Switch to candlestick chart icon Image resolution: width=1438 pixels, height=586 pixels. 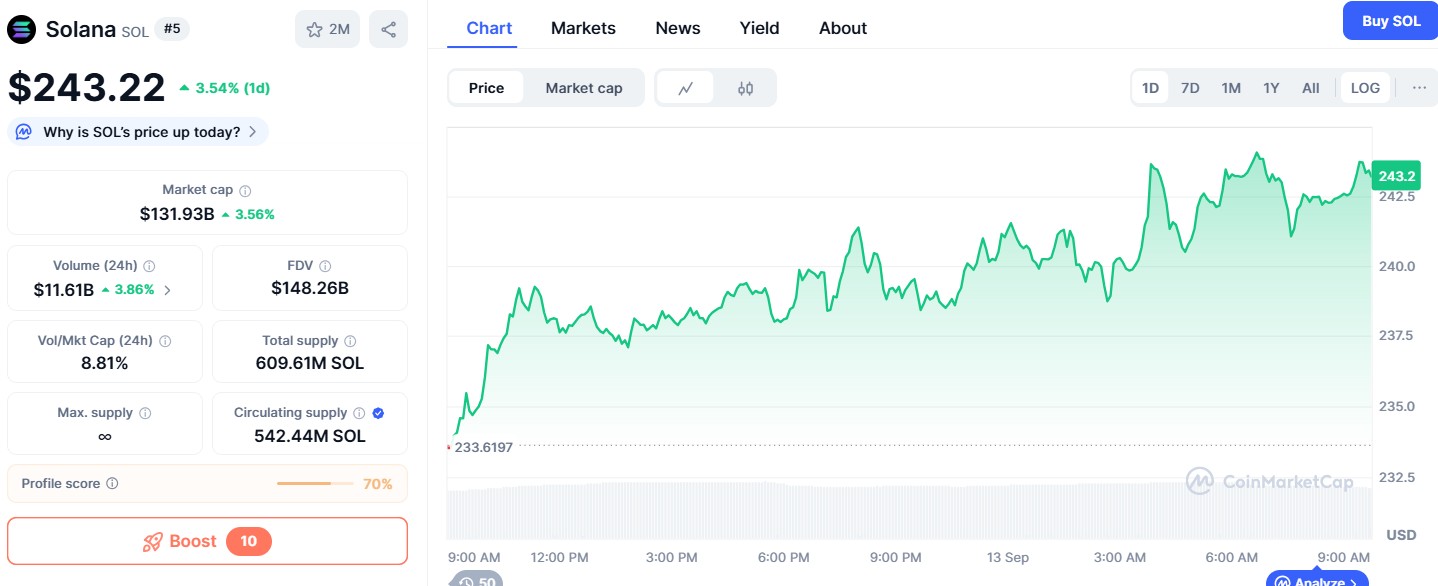(745, 88)
